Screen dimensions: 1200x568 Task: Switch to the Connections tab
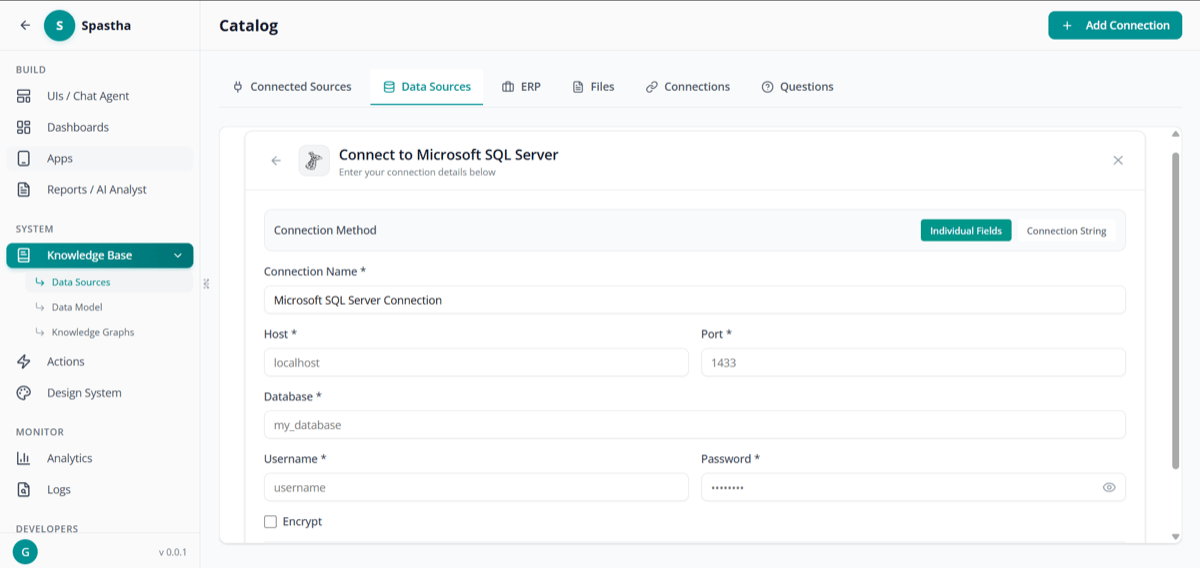point(688,87)
